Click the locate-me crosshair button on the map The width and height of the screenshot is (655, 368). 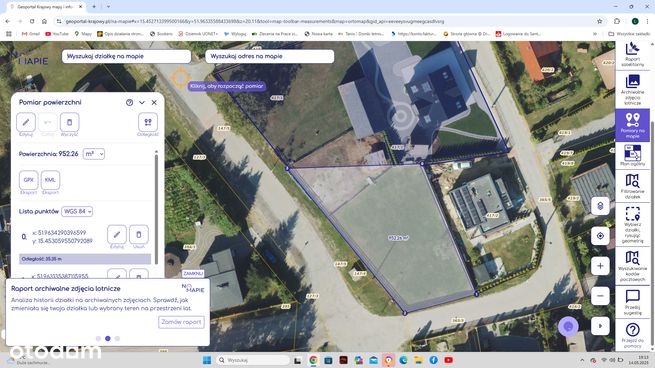600,236
